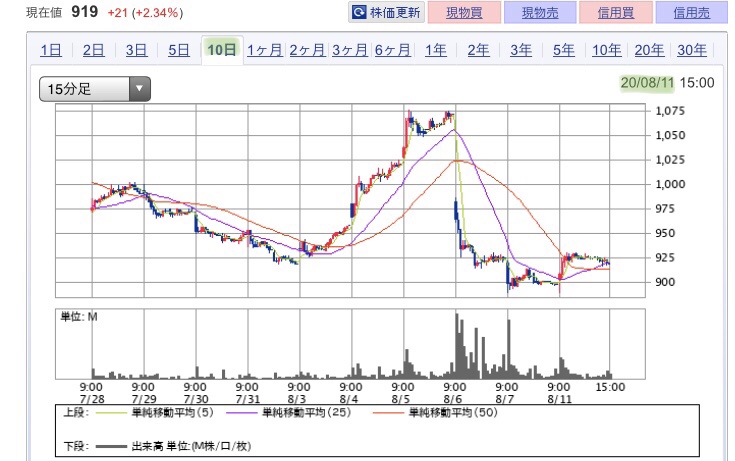
Task: Click the 単純移動平均(25) legend entry
Action: (306, 413)
